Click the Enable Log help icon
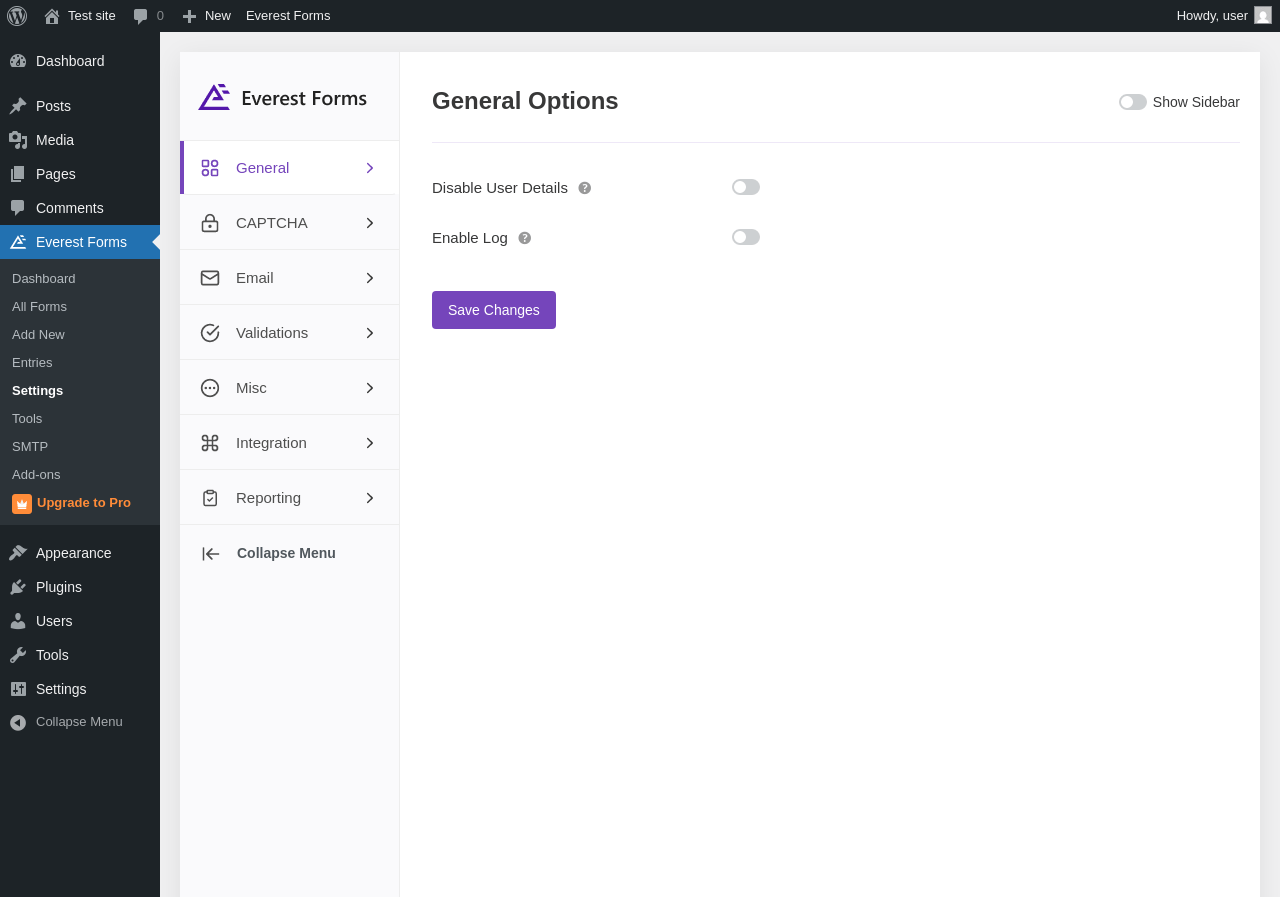The width and height of the screenshot is (1280, 897). (525, 238)
